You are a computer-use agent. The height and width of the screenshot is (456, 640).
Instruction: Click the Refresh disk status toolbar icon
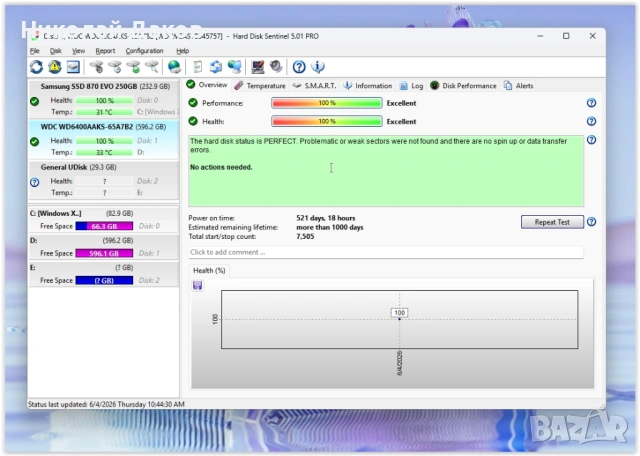click(x=36, y=67)
